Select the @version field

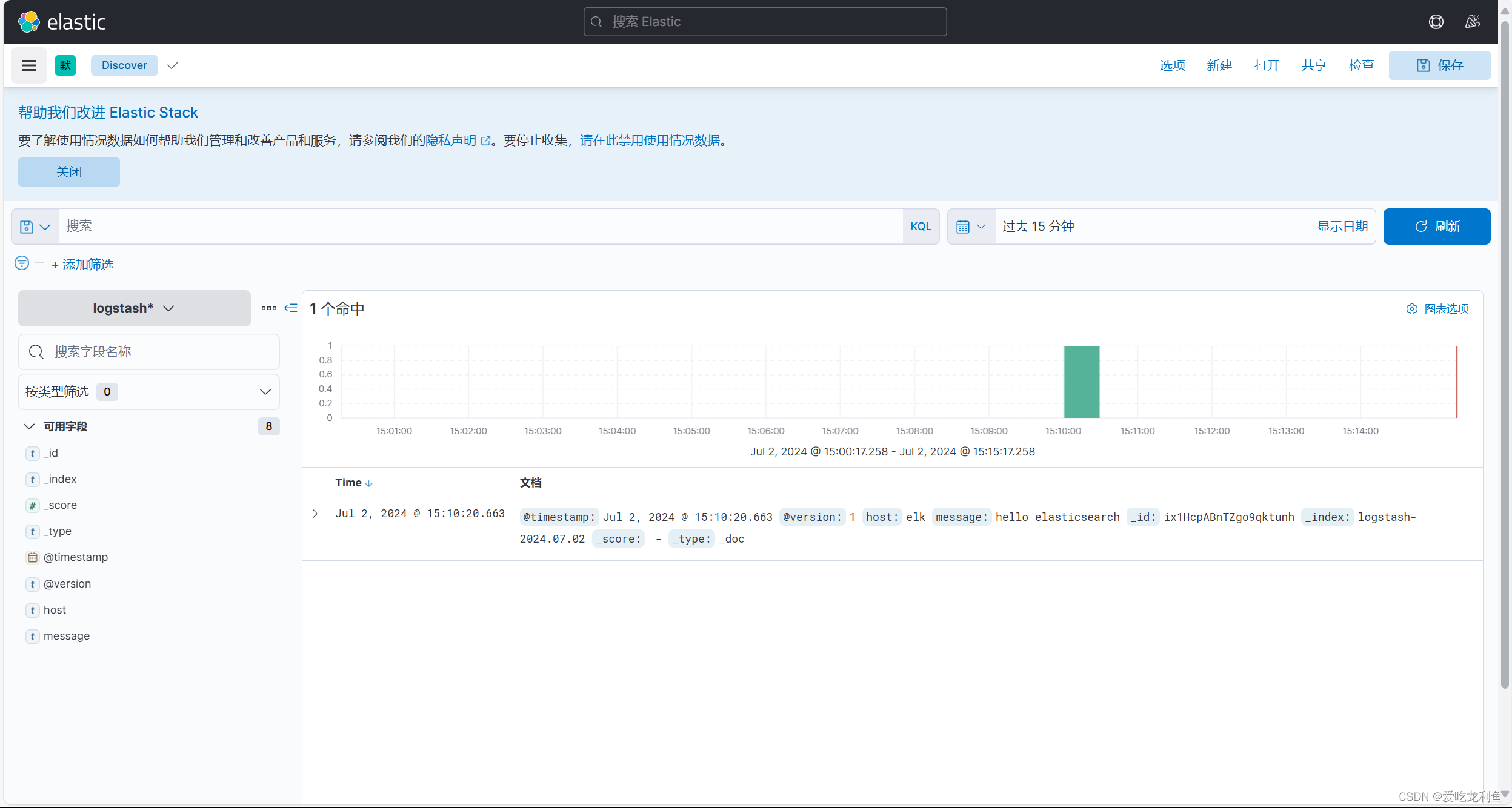67,584
